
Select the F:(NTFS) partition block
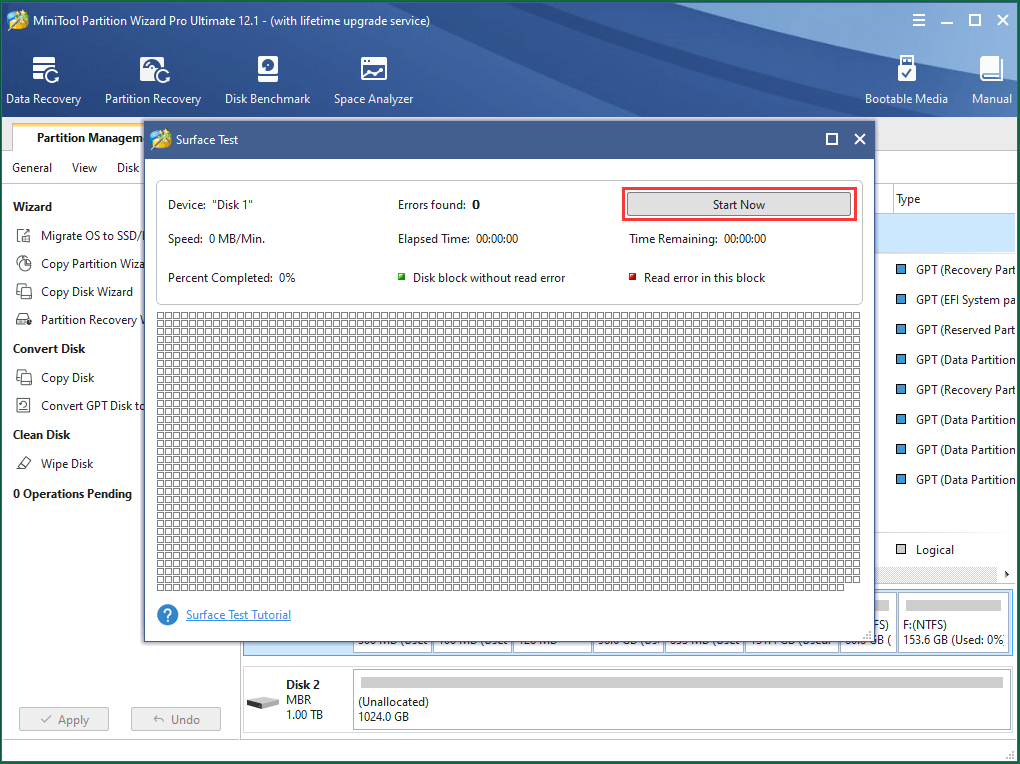coord(954,622)
